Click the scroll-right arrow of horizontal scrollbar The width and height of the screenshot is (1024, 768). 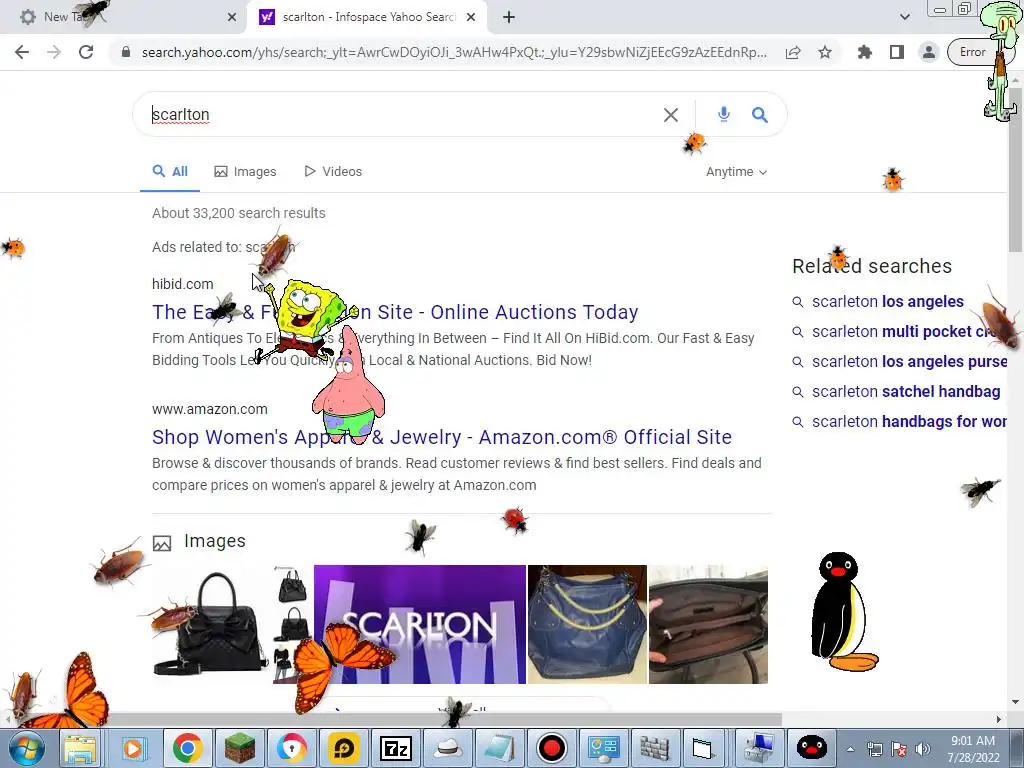tap(999, 720)
